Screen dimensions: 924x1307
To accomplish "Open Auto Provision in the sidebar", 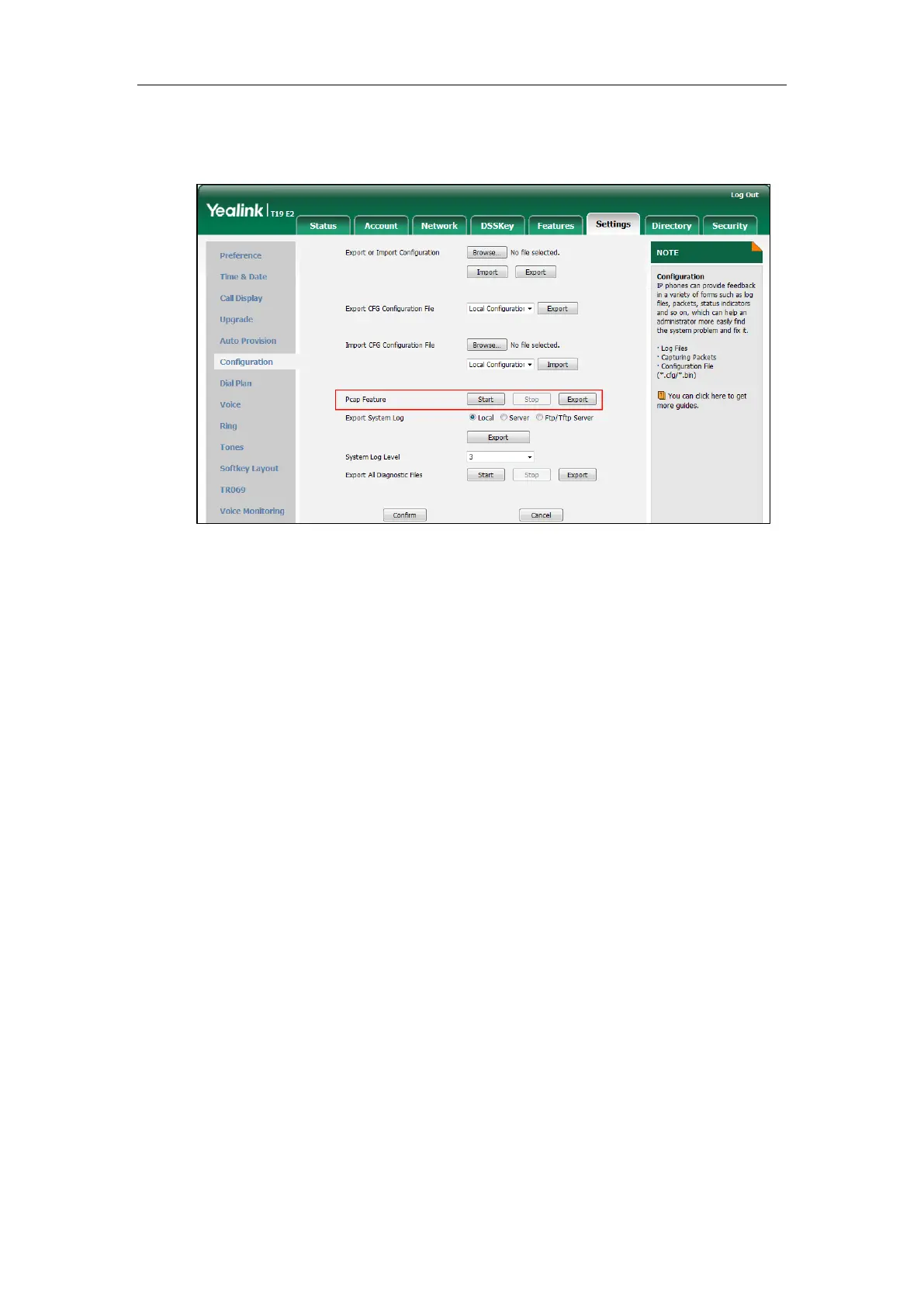I will point(247,341).
